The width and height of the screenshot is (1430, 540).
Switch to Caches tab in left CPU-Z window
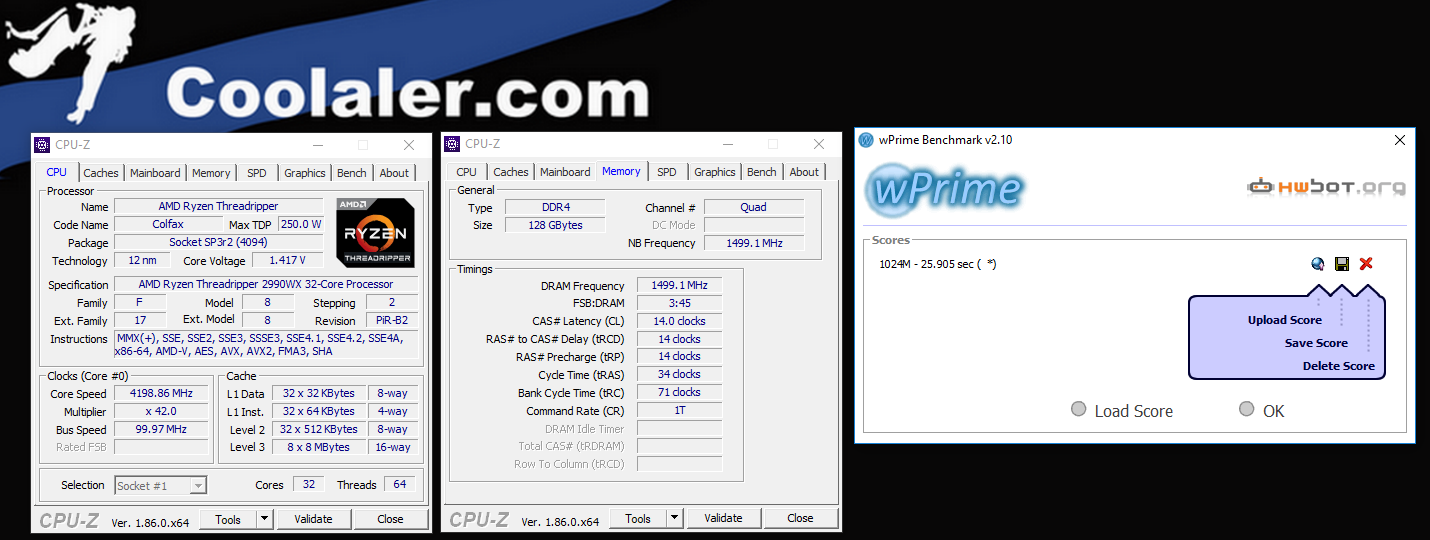click(101, 173)
